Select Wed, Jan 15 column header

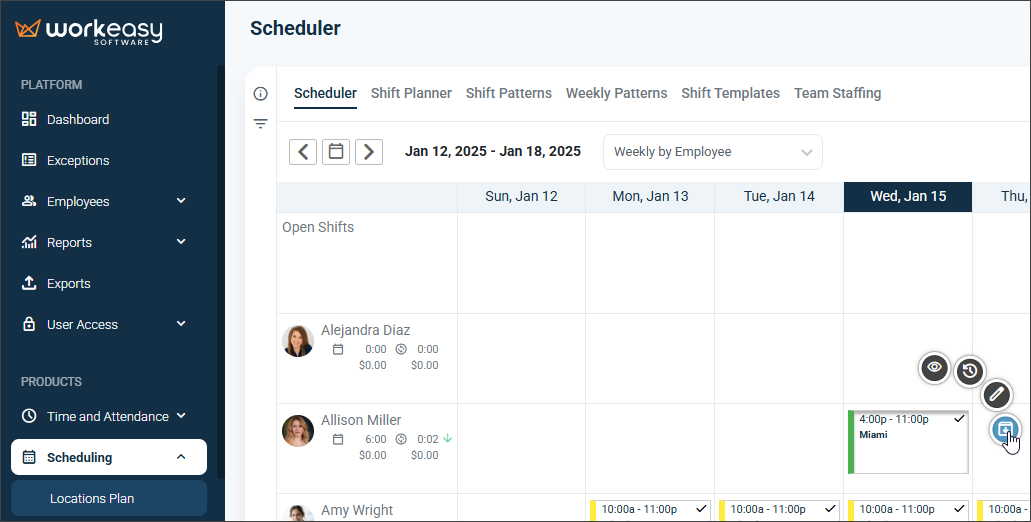click(x=908, y=197)
